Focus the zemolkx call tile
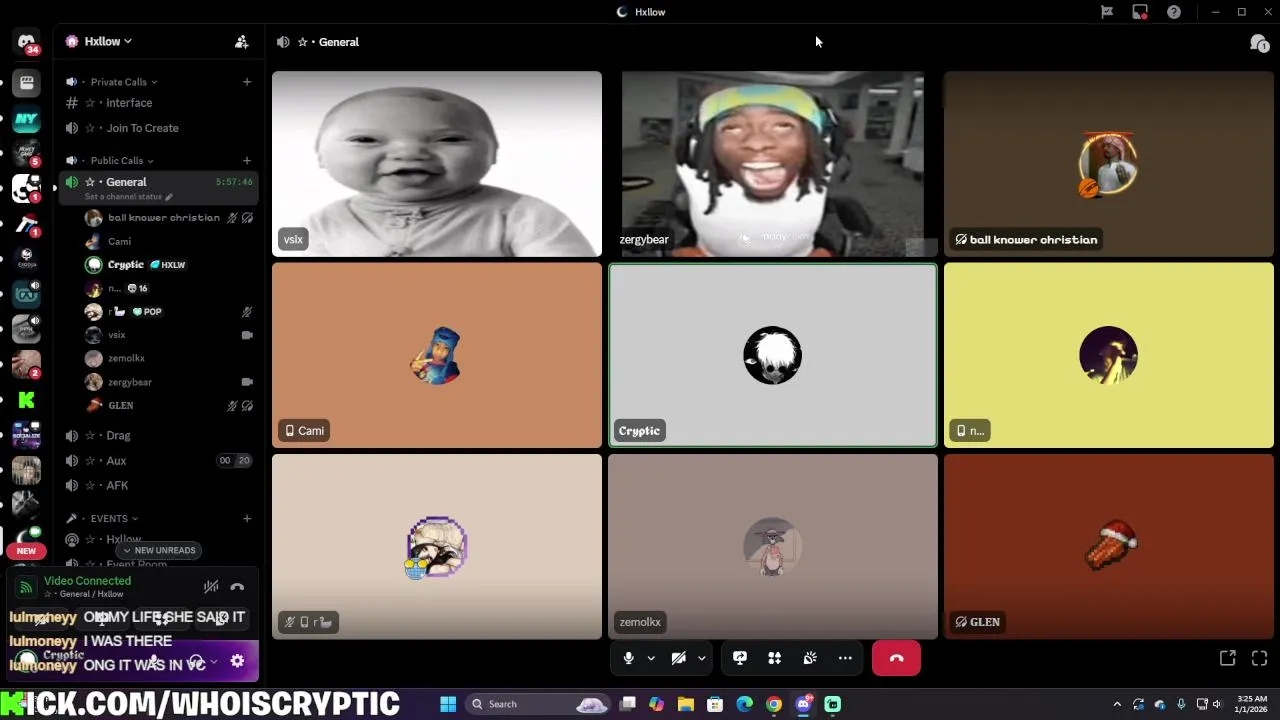This screenshot has height=720, width=1280. tap(773, 546)
